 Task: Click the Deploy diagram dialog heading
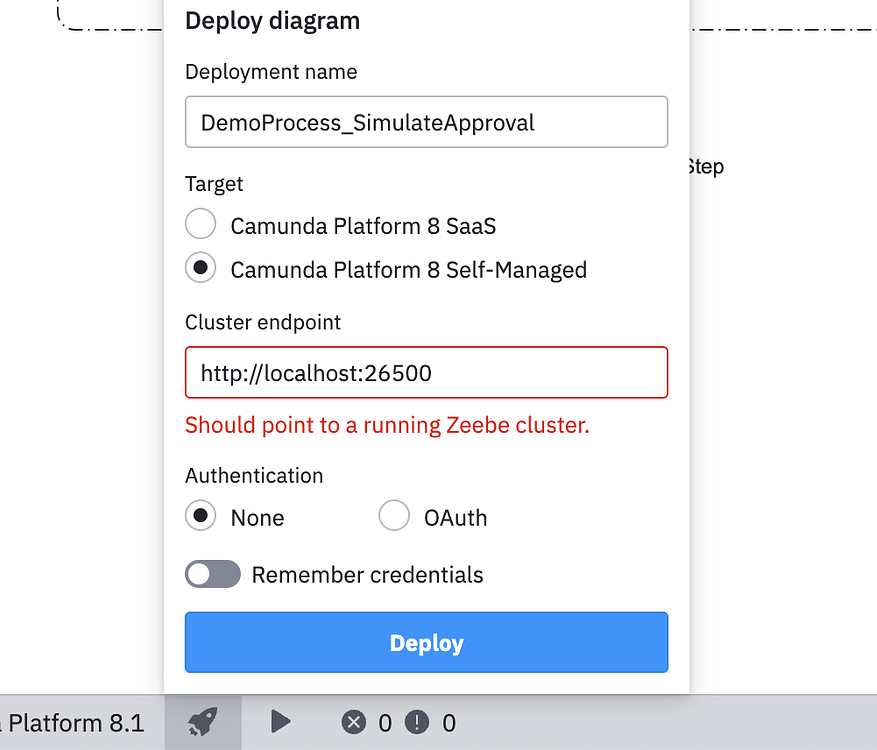(x=271, y=20)
